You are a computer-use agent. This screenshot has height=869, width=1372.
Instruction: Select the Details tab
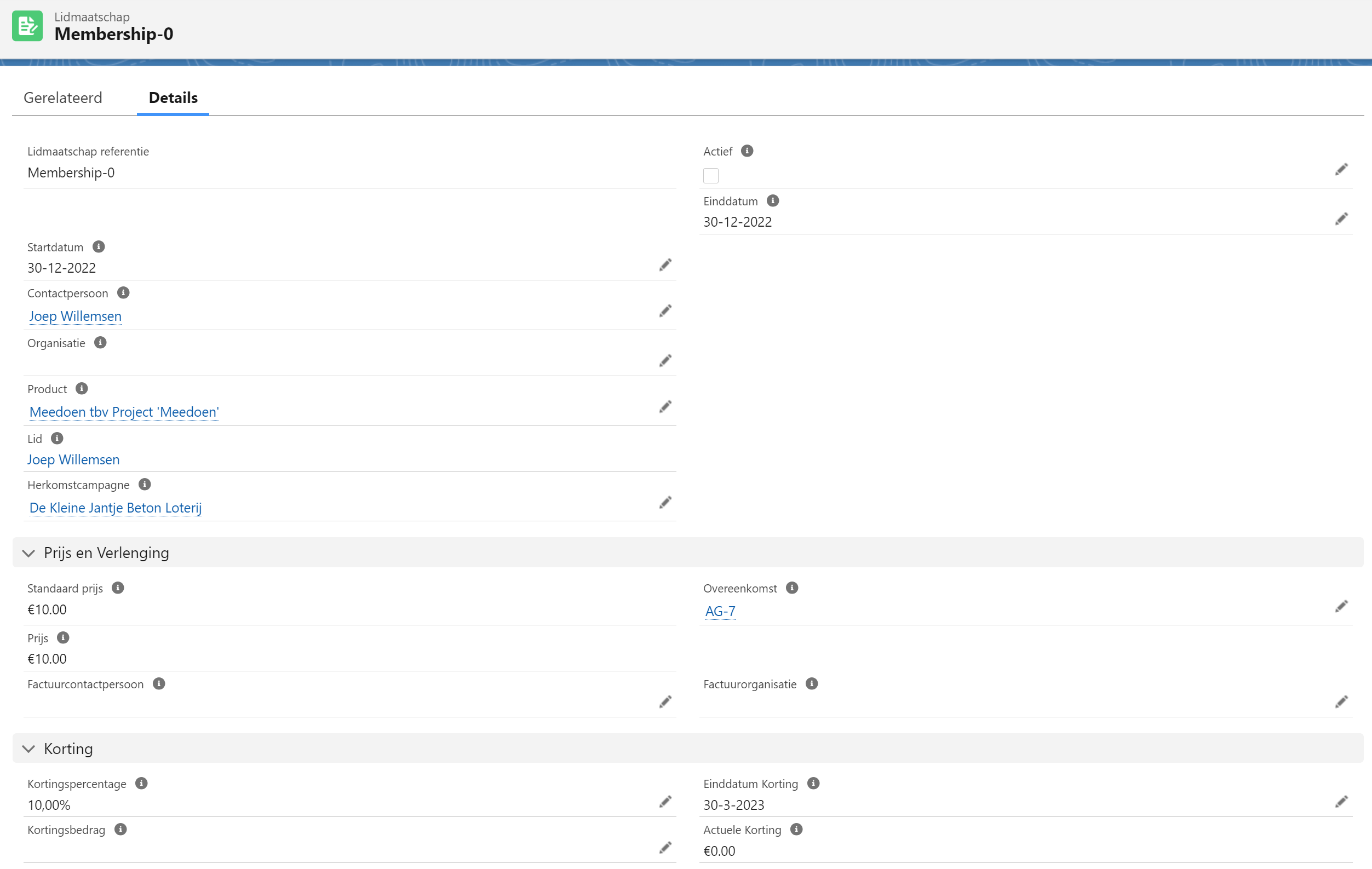(x=173, y=97)
